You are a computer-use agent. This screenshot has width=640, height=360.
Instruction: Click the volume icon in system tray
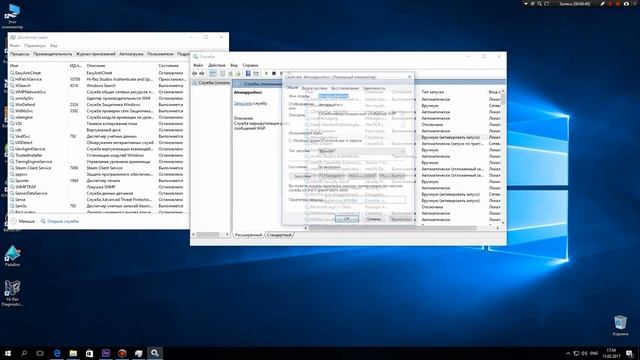(584, 353)
